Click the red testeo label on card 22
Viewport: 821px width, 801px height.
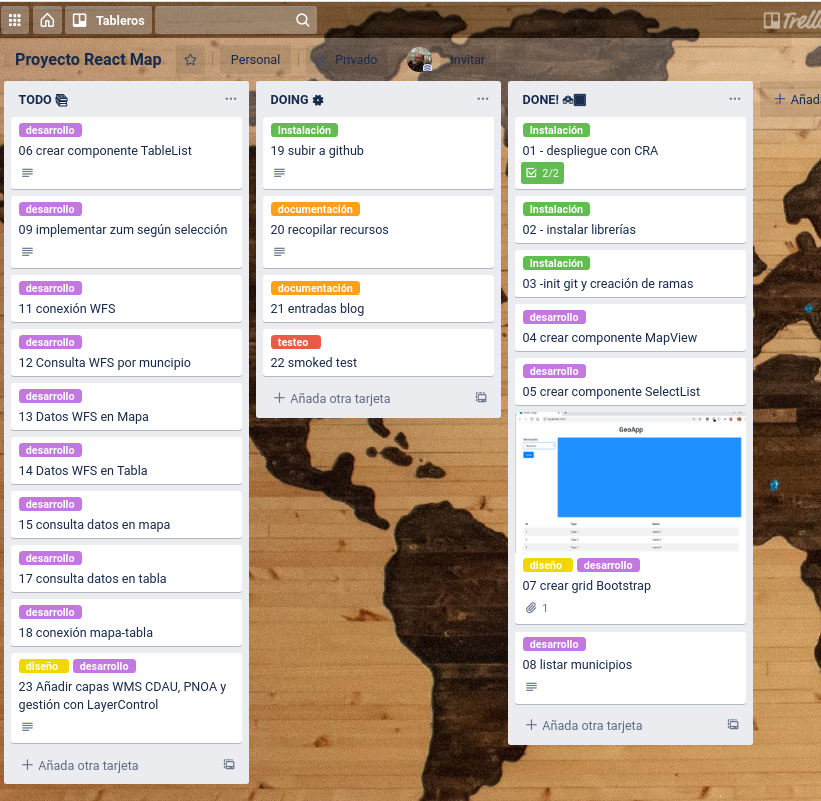tap(295, 342)
